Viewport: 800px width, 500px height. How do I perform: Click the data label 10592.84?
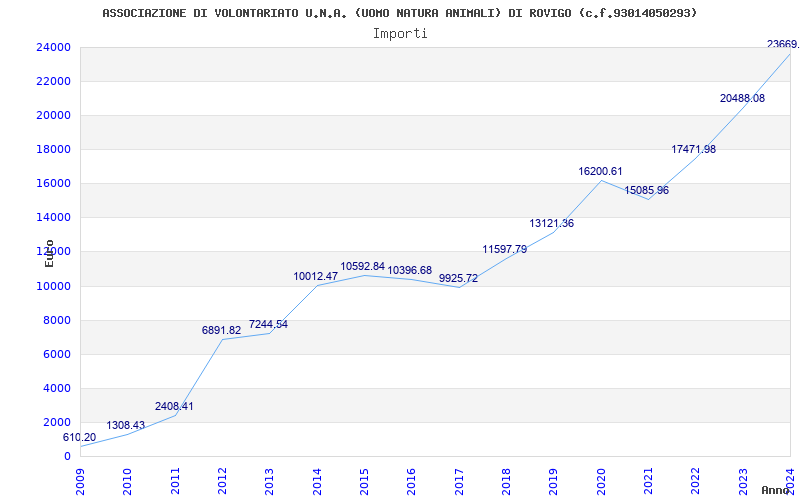[x=363, y=266]
